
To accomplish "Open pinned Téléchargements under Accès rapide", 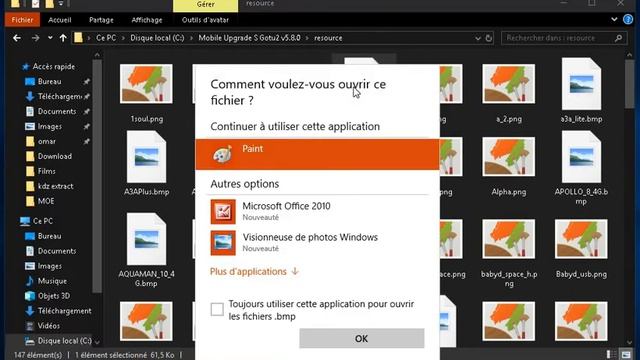I will (59, 96).
